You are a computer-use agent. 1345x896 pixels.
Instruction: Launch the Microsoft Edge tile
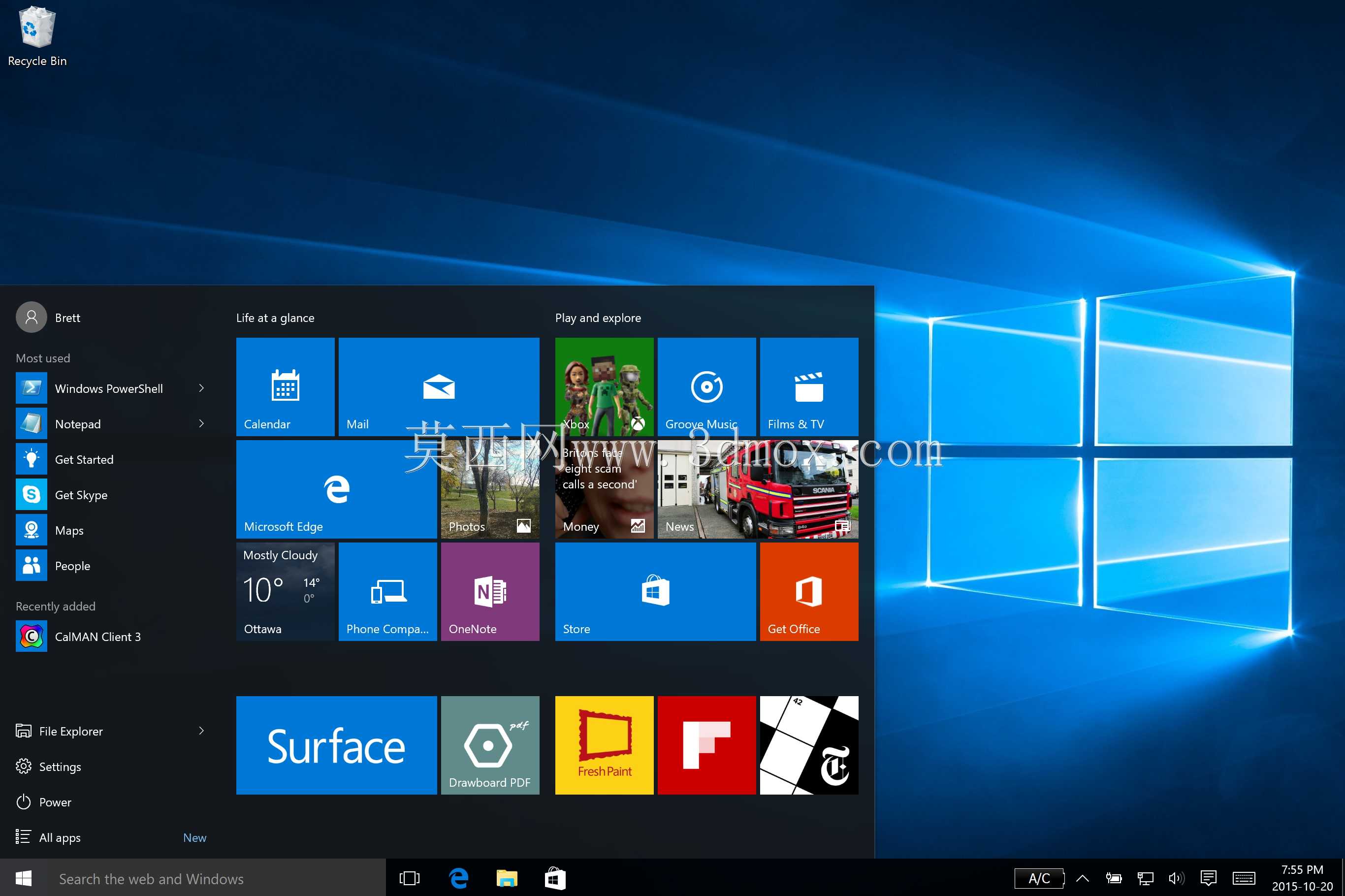pyautogui.click(x=337, y=489)
